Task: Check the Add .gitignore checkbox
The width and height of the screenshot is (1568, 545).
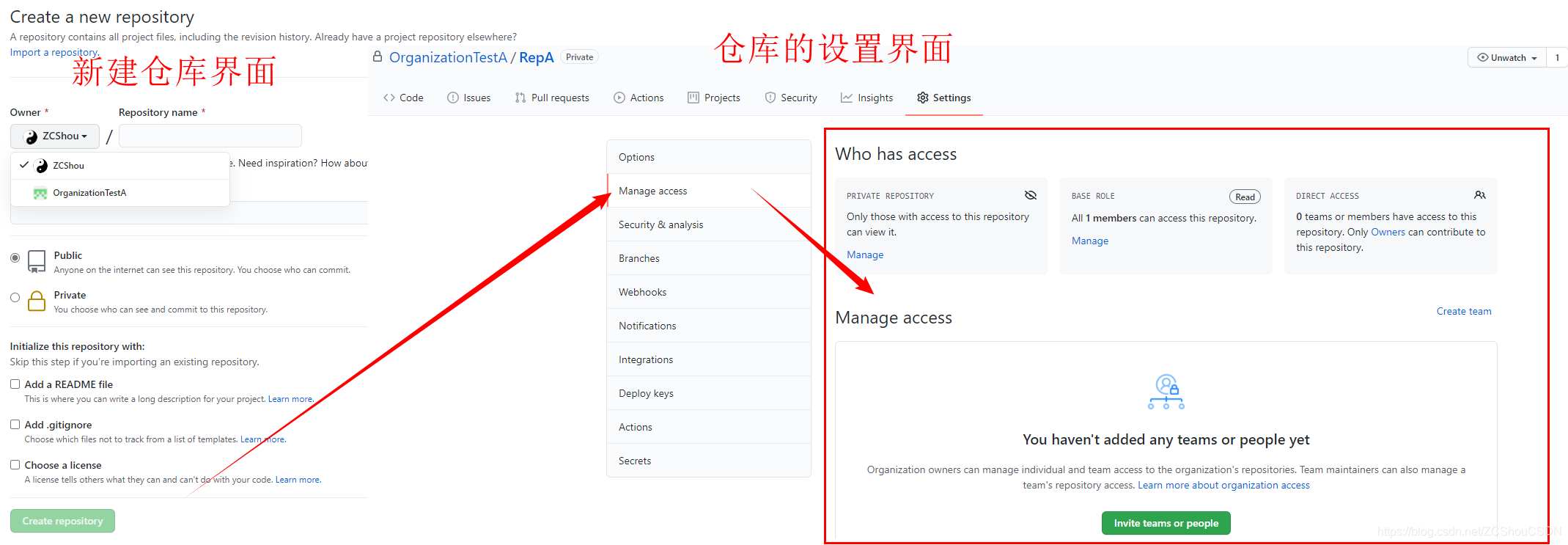Action: (15, 424)
